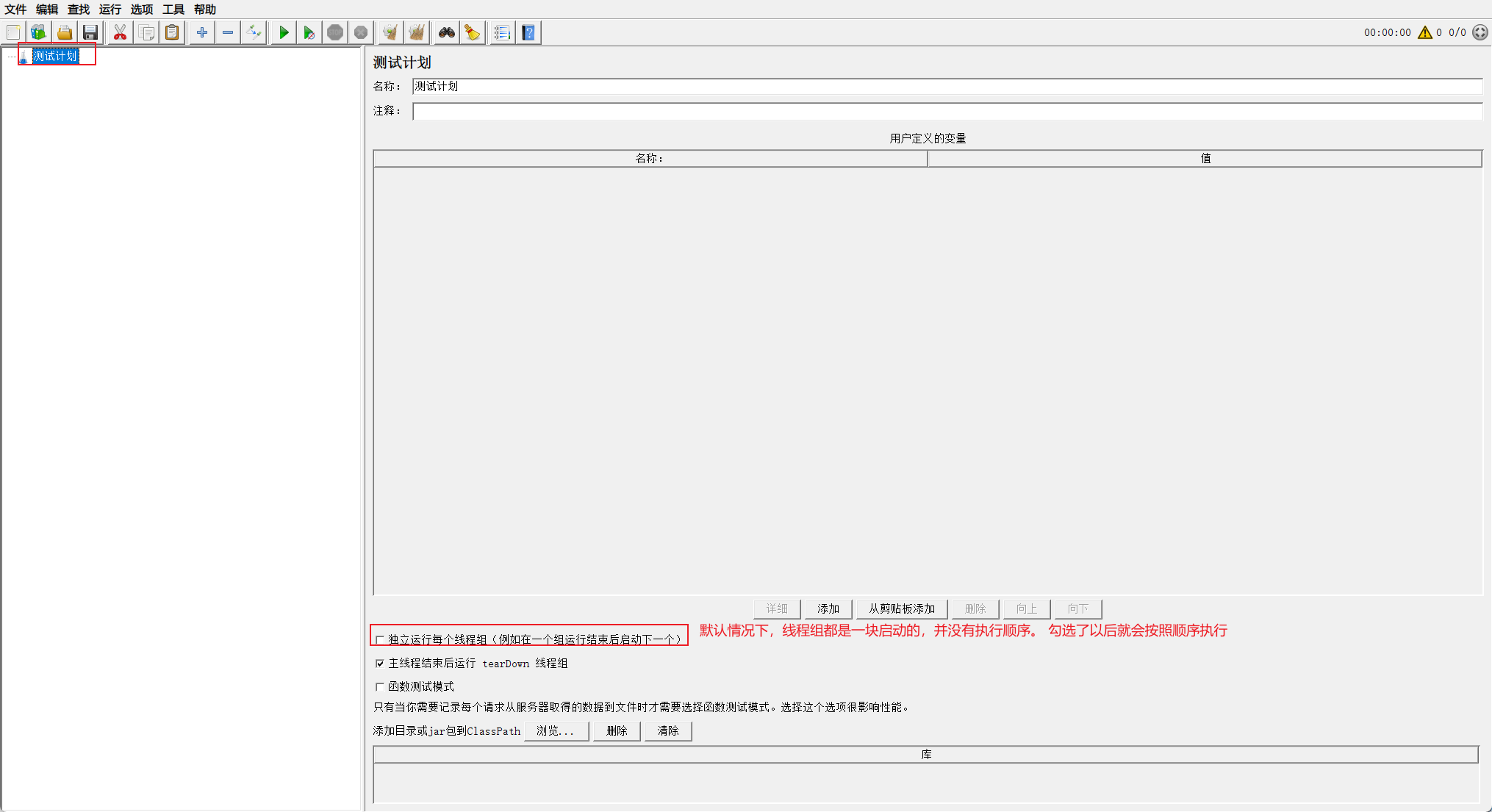This screenshot has width=1492, height=812.
Task: Click the minus Collapse All toolbar icon
Action: point(228,32)
